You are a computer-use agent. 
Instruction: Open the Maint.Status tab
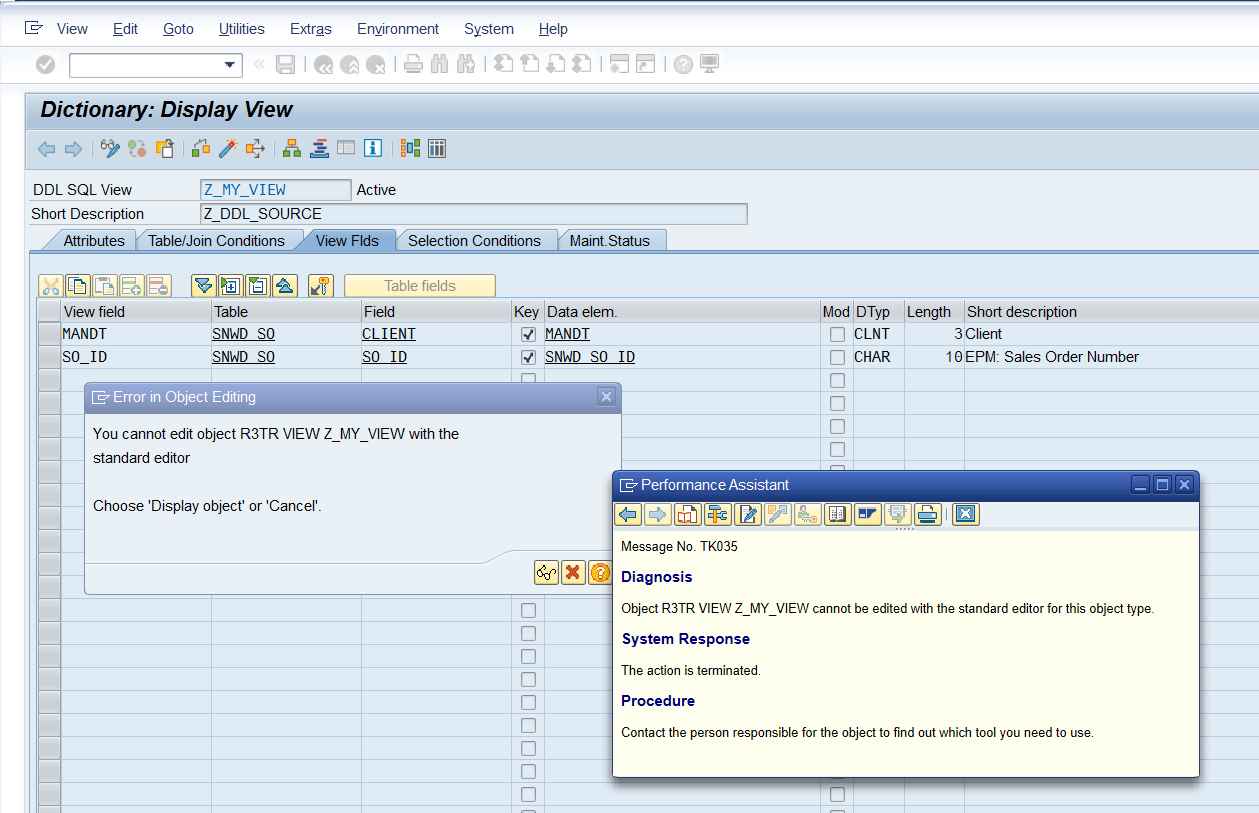click(610, 240)
